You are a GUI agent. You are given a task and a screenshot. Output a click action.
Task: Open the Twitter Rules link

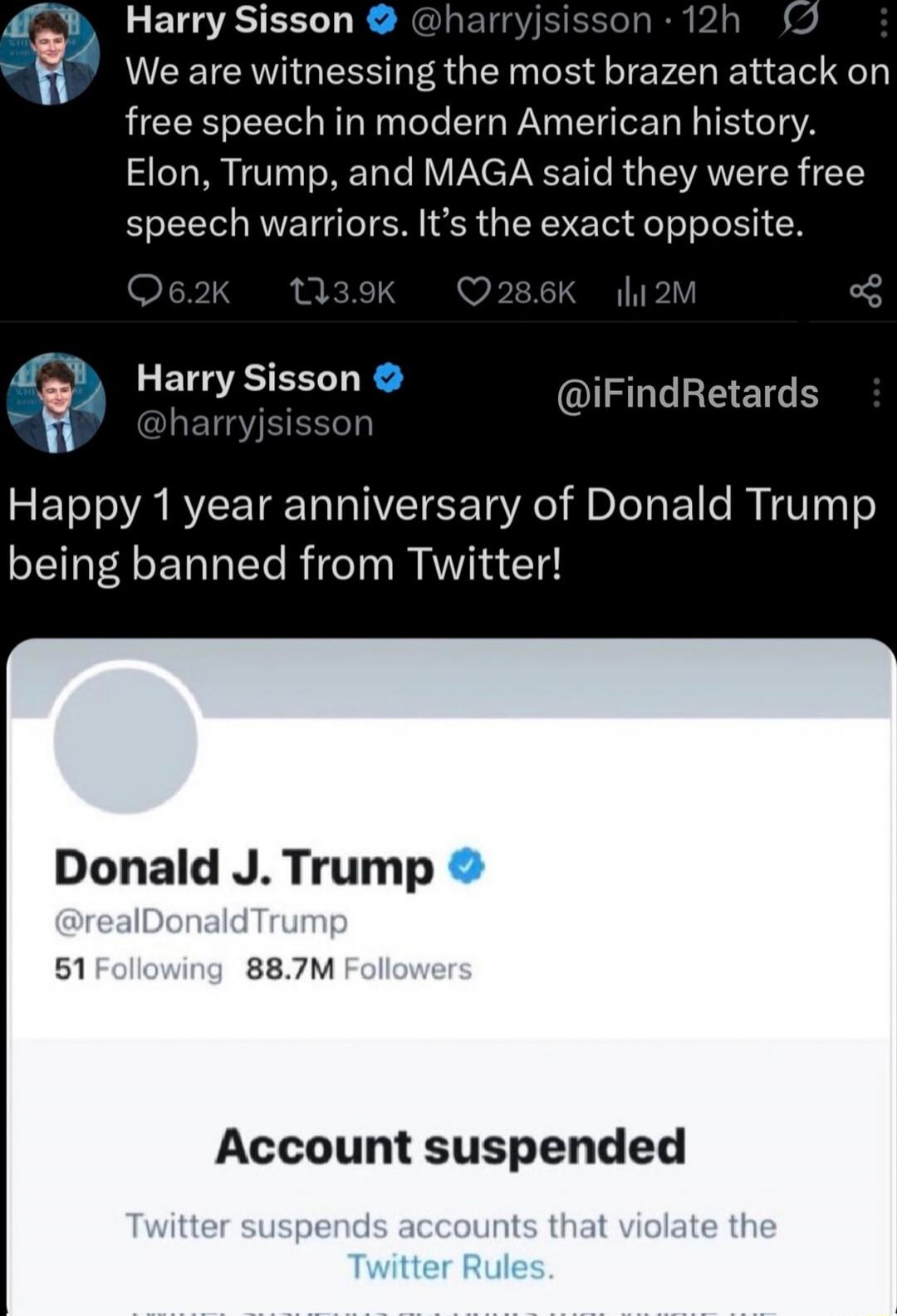449,1267
